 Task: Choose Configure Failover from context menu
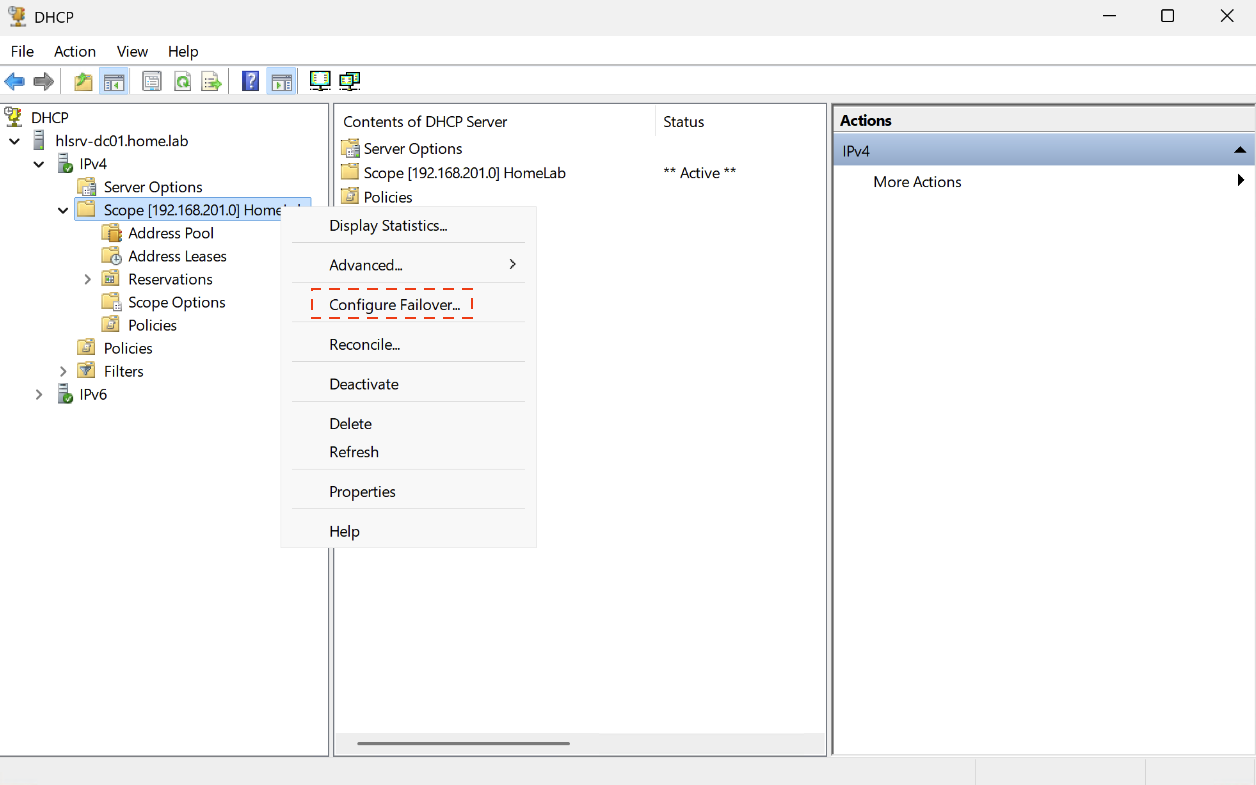(x=394, y=305)
